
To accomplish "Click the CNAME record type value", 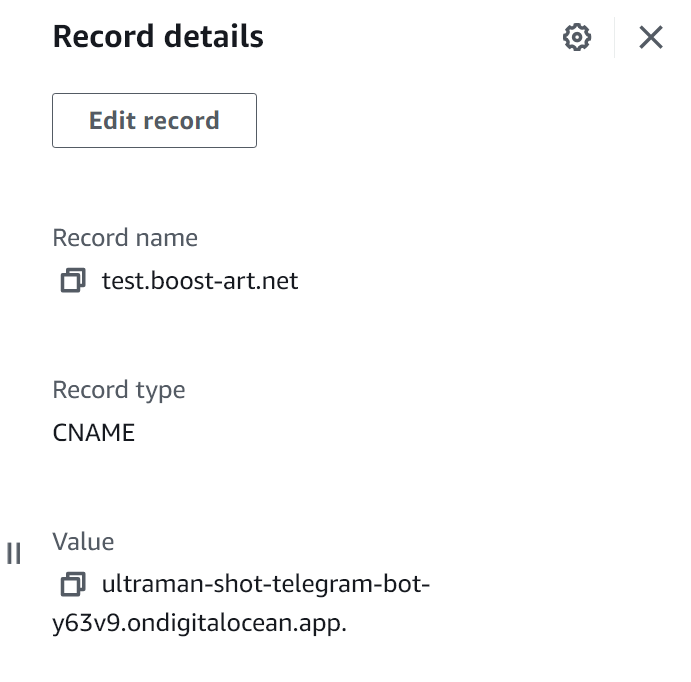I will [x=93, y=433].
